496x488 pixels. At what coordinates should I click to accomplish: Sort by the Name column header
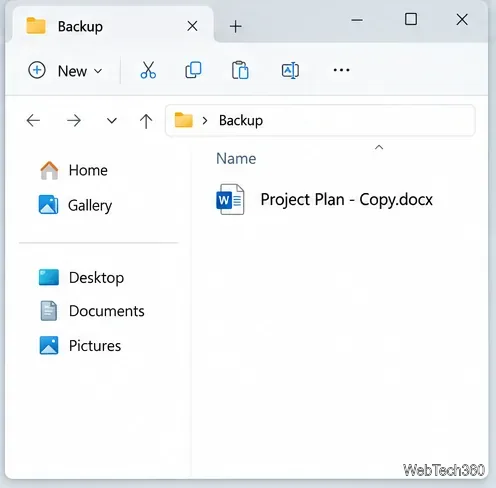(x=236, y=159)
